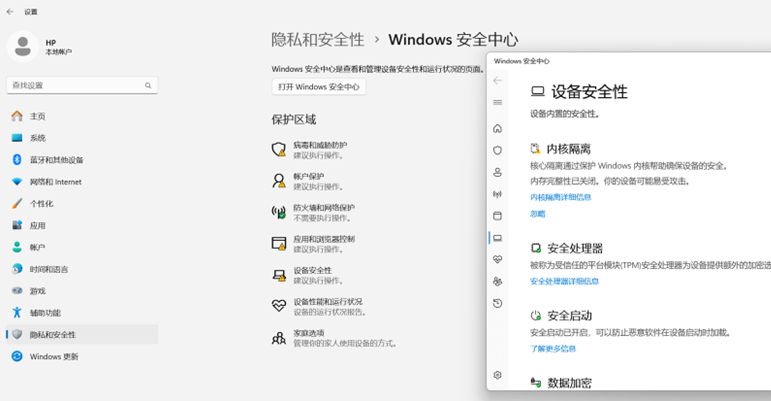Open 设备安全性 protection area in Settings
771x401 pixels.
pos(308,275)
